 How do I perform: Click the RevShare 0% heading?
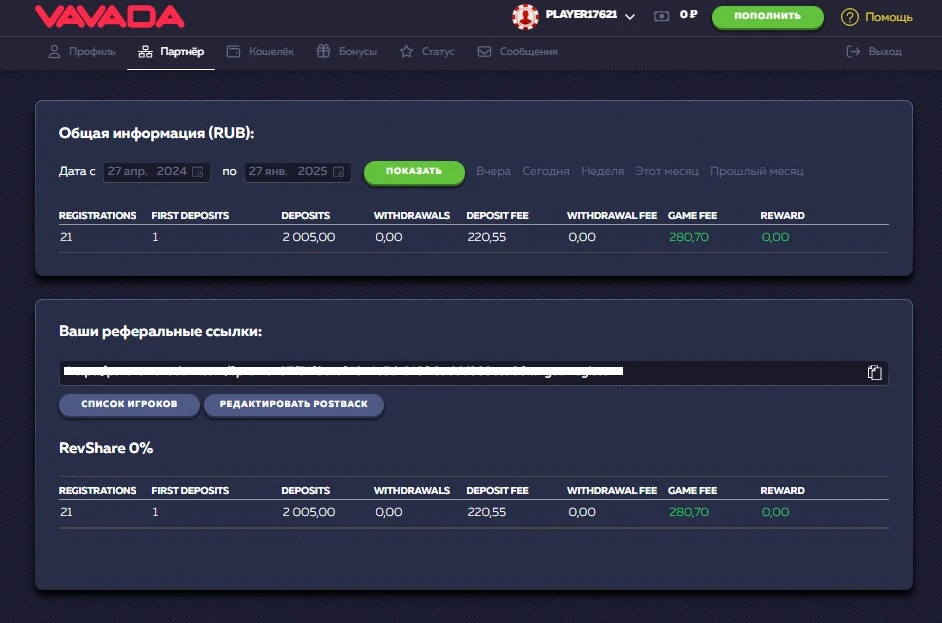(x=106, y=448)
